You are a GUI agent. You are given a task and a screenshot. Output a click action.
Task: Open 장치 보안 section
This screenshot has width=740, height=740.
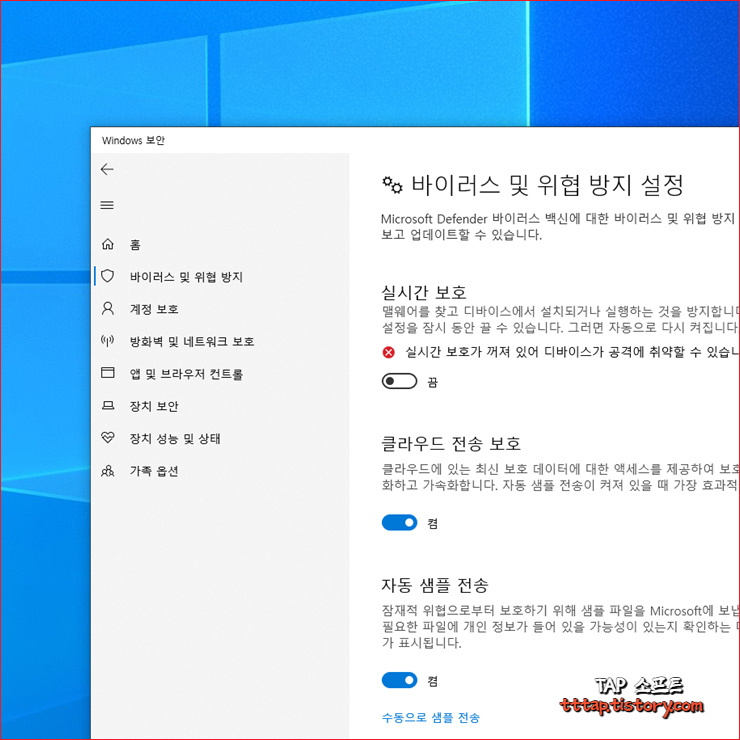tap(154, 406)
